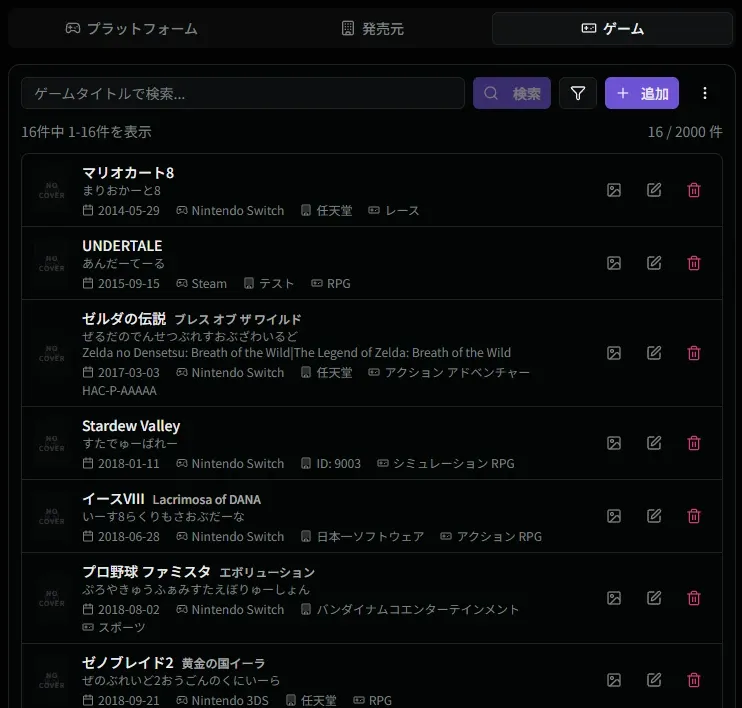Select the イースVIII title
Viewport: 742px width, 708px height.
tap(113, 499)
